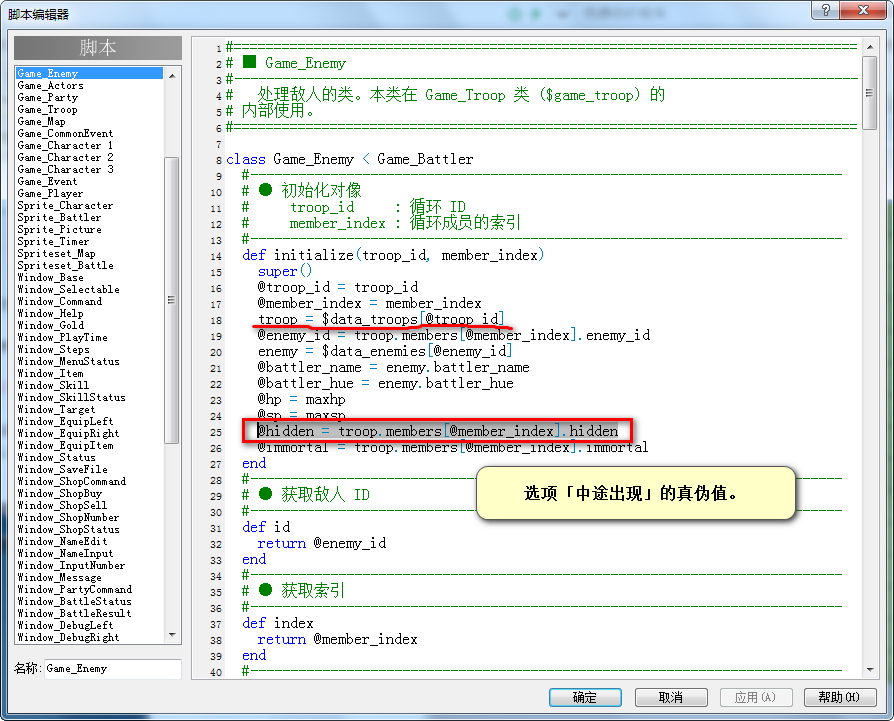Select Game_Enemy in the script list
The height and width of the screenshot is (721, 894).
point(90,74)
